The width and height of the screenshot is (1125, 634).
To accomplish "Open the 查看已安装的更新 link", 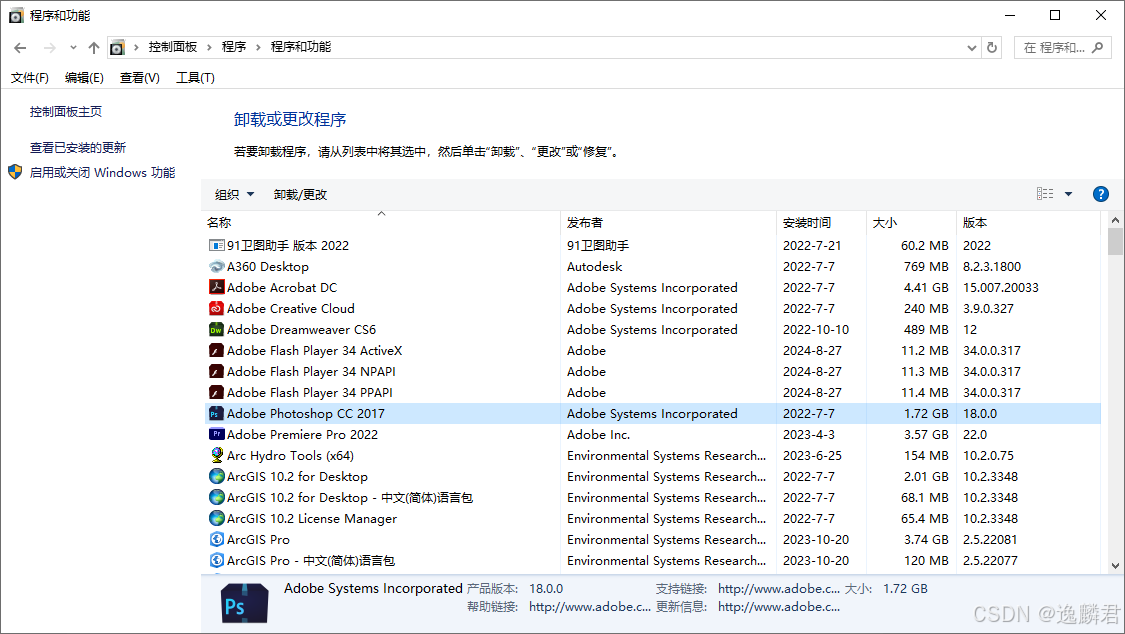I will [x=77, y=147].
